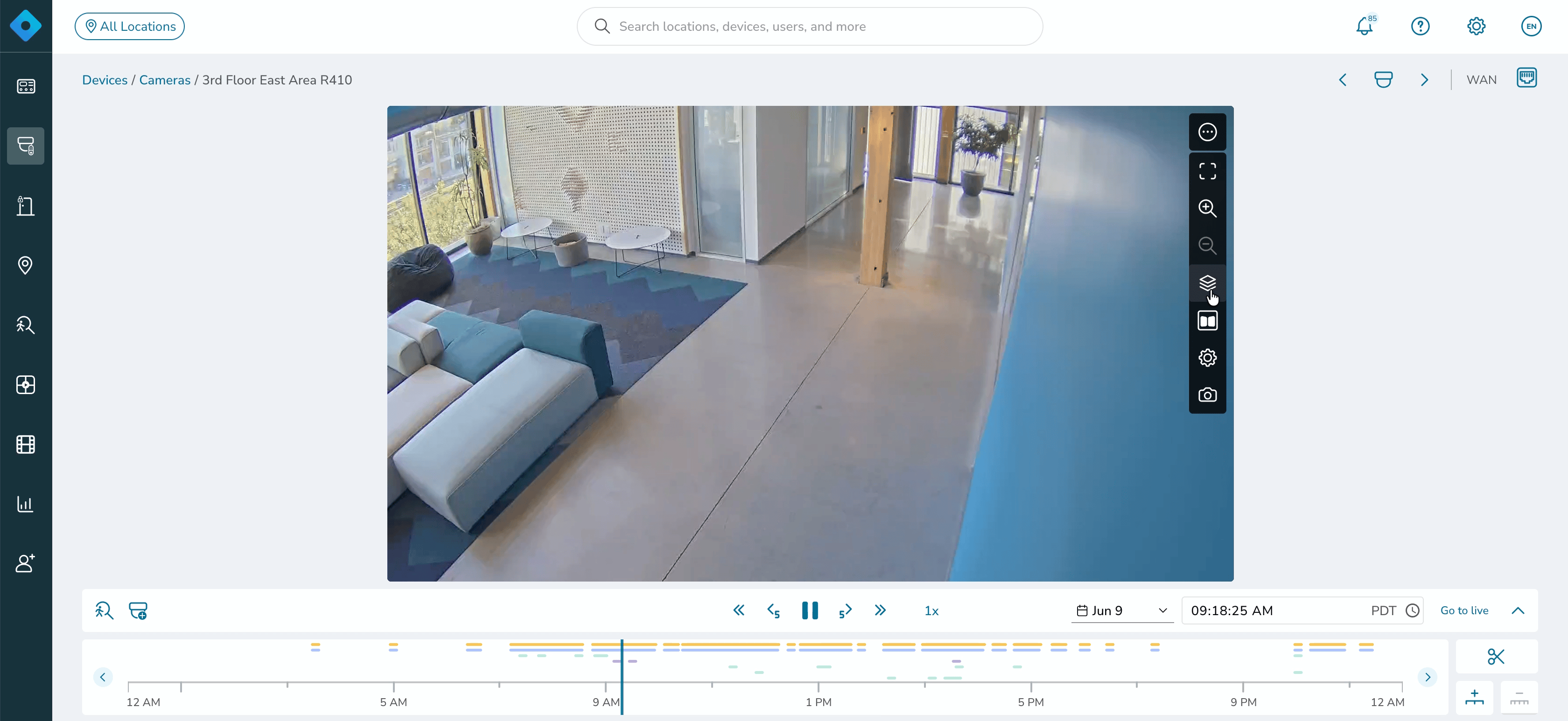1568x721 pixels.
Task: Click the blue diamond home logo
Action: pos(26,26)
